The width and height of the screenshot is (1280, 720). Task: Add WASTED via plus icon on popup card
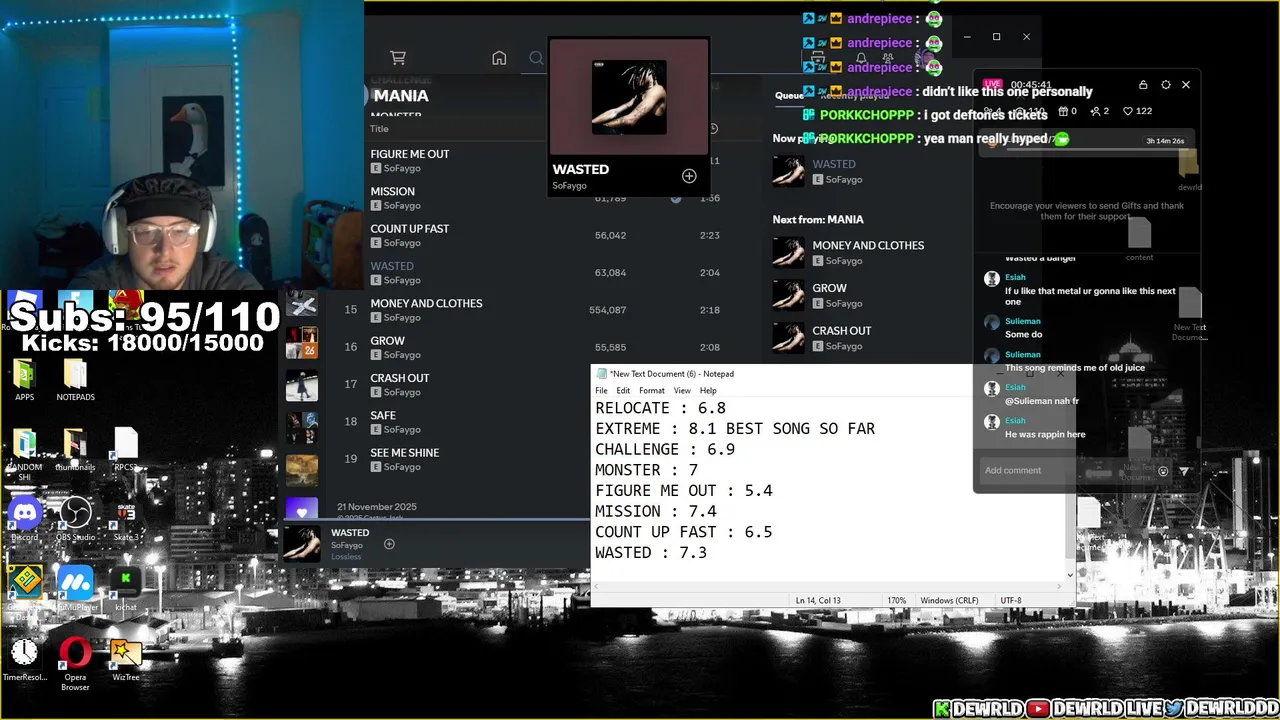(x=689, y=176)
